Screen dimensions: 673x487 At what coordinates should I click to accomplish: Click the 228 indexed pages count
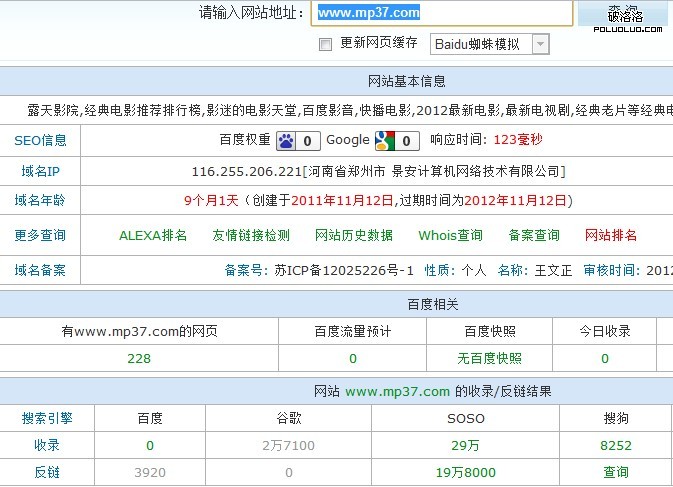139,359
